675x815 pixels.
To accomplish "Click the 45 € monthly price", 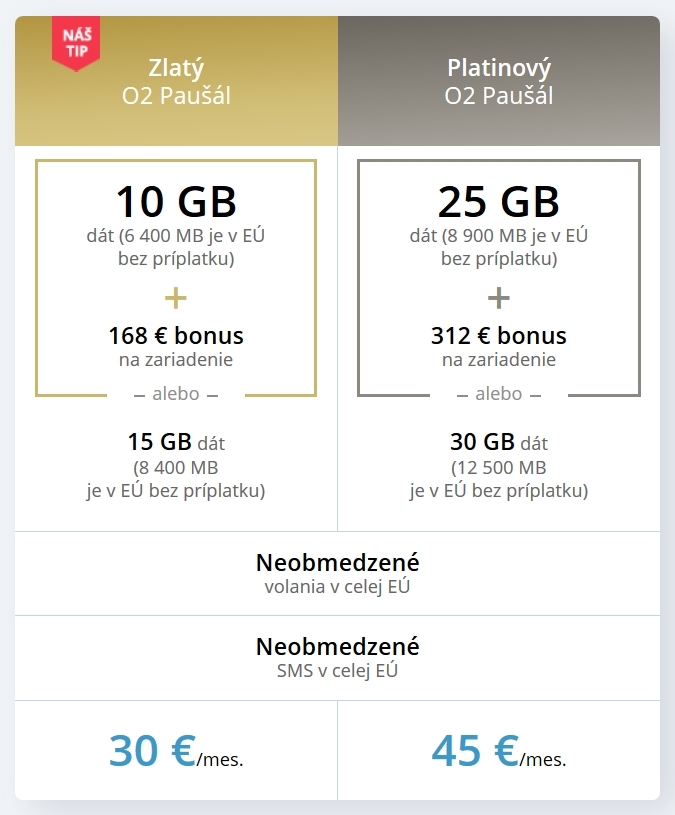I will click(499, 751).
